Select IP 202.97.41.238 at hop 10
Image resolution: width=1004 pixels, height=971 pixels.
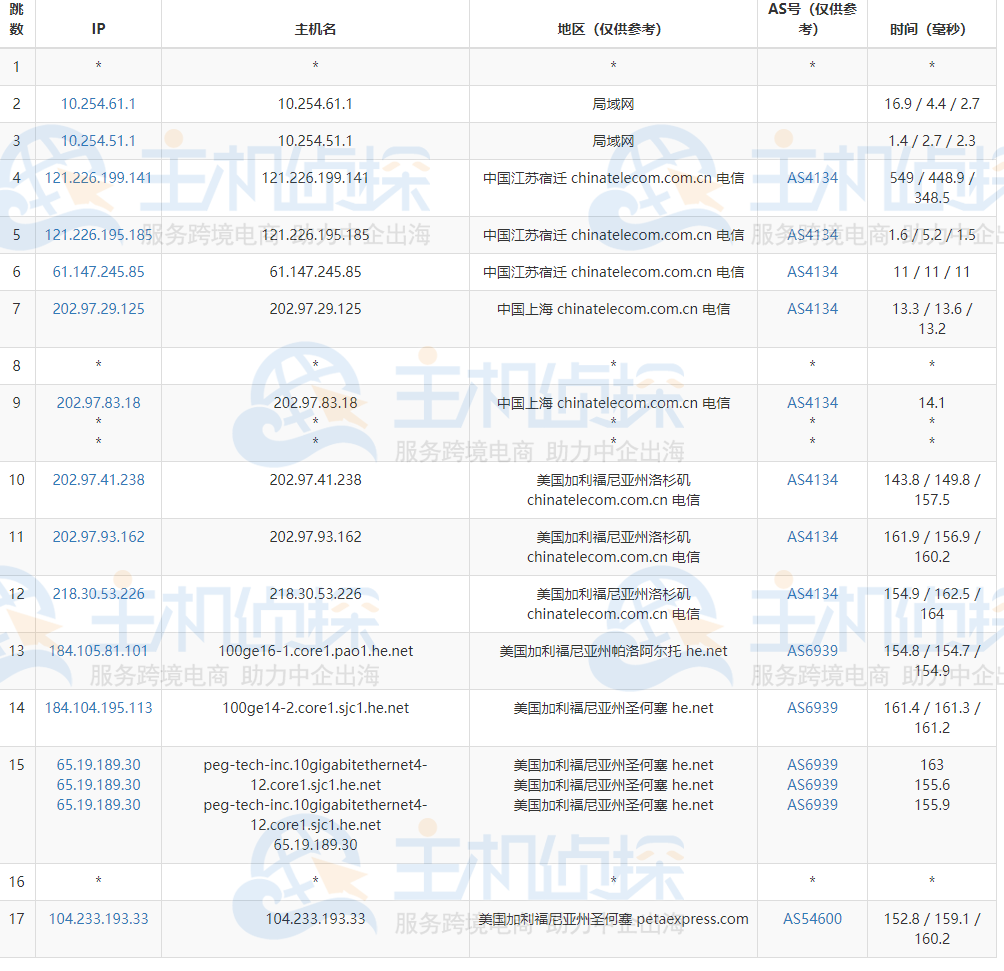[97, 480]
